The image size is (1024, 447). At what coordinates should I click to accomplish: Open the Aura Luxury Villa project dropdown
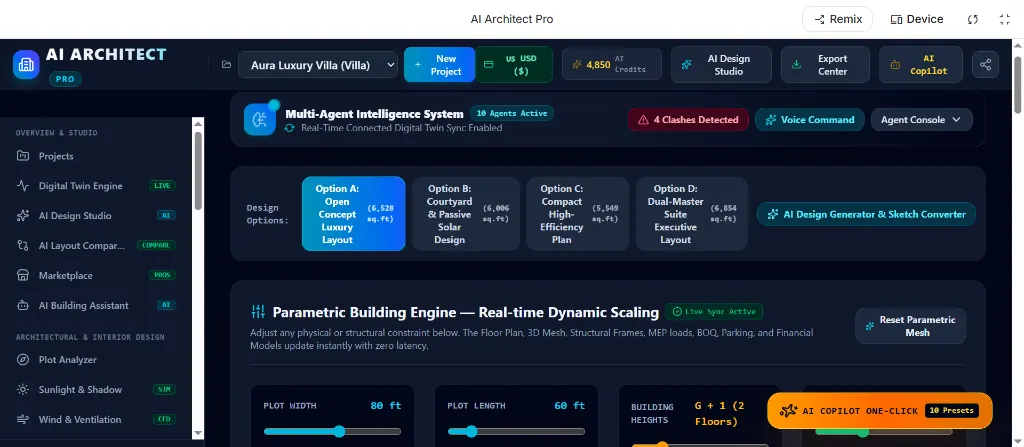tap(317, 65)
